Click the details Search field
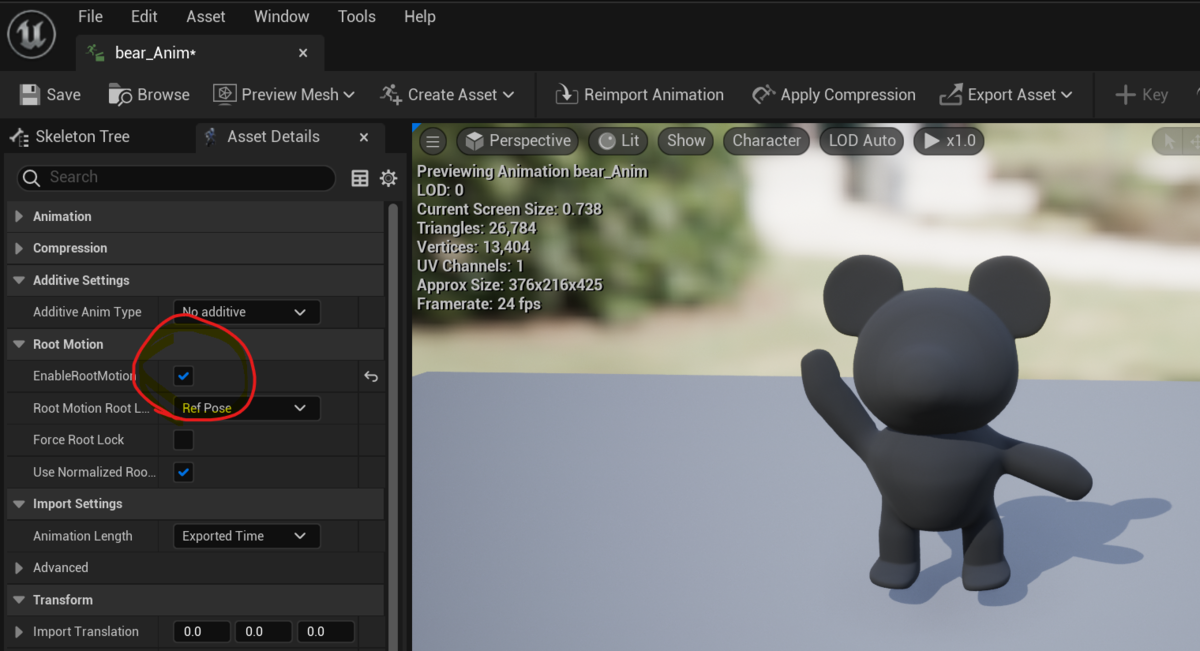The width and height of the screenshot is (1200, 651). coord(177,177)
